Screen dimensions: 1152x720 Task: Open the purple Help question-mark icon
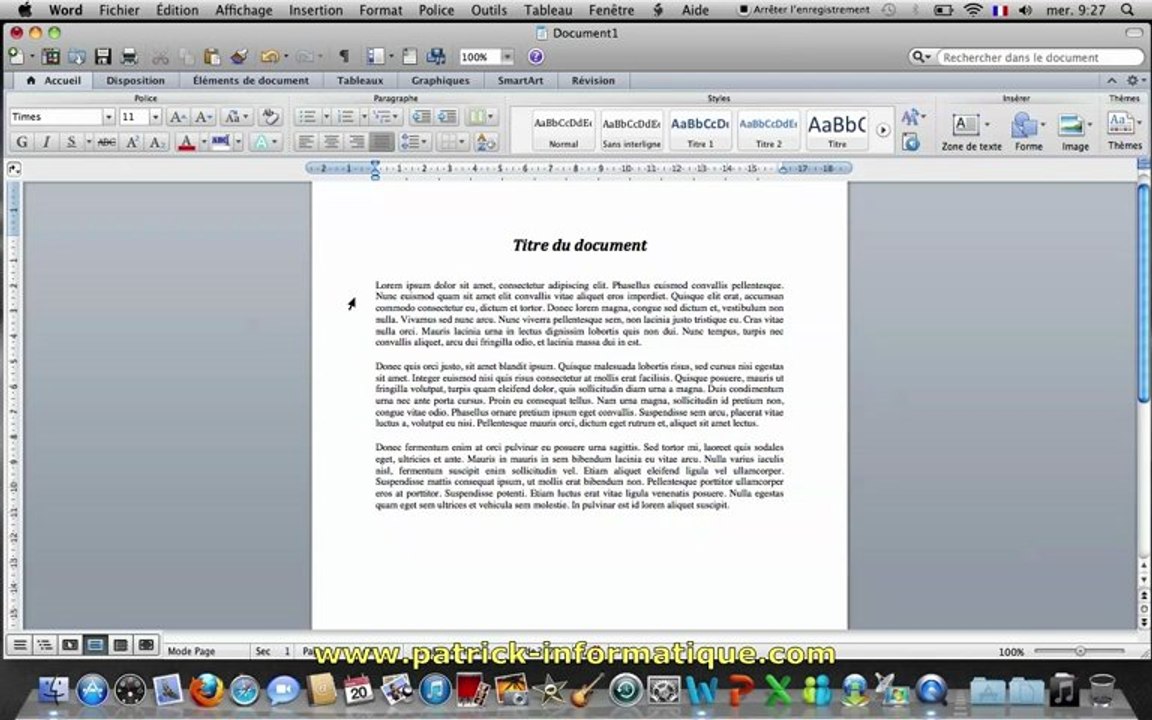536,57
